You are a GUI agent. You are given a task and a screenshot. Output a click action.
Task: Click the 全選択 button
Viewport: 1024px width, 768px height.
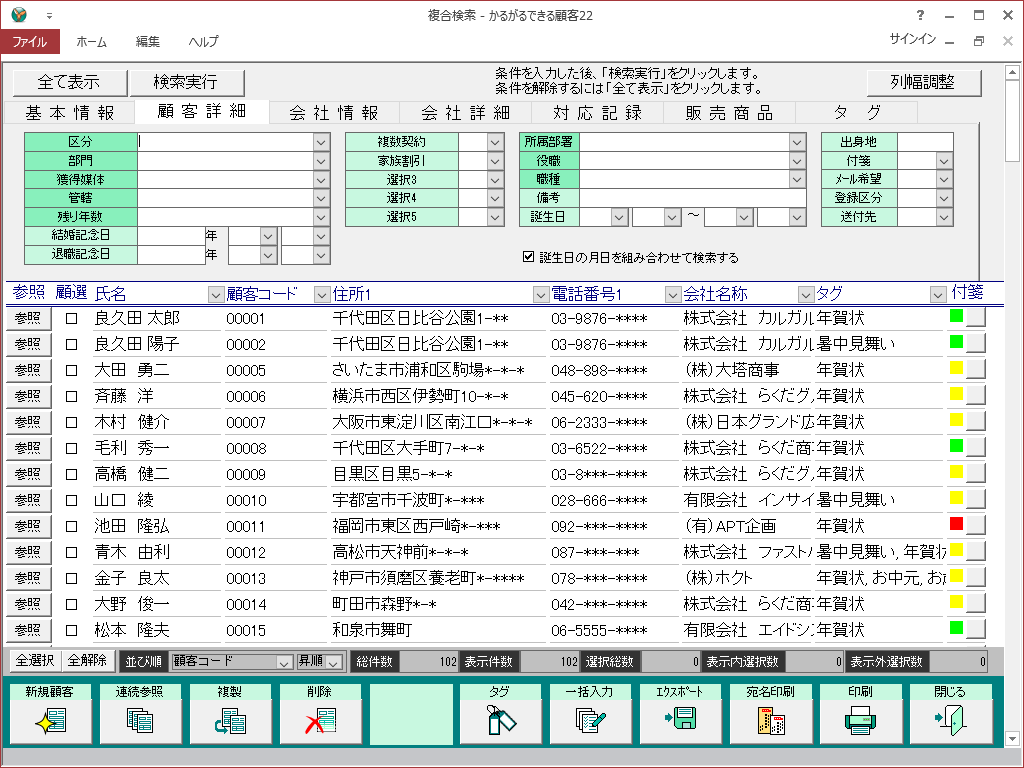coord(35,661)
